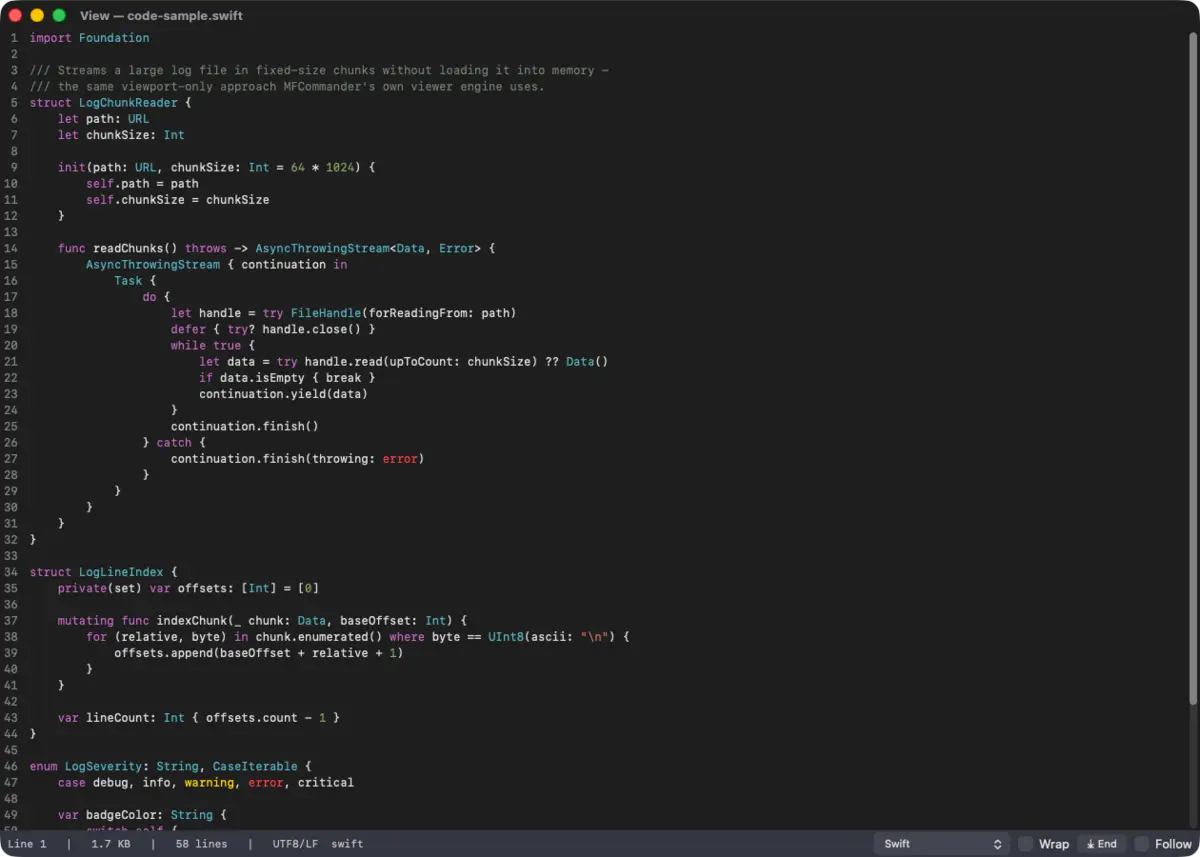Click 'case debug, info, warning' line 47
Screen dimensions: 1200x857
(205, 783)
